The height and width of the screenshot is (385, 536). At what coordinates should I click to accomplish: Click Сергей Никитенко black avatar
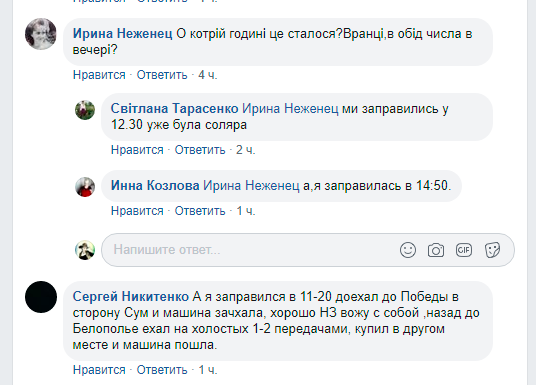pos(41,297)
